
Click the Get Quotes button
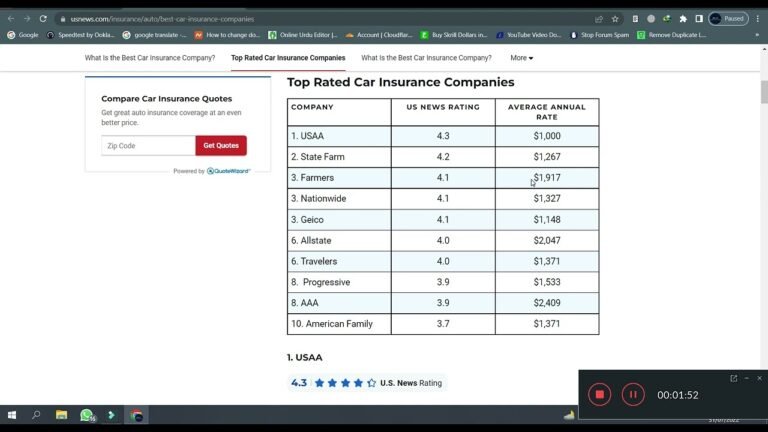point(221,145)
